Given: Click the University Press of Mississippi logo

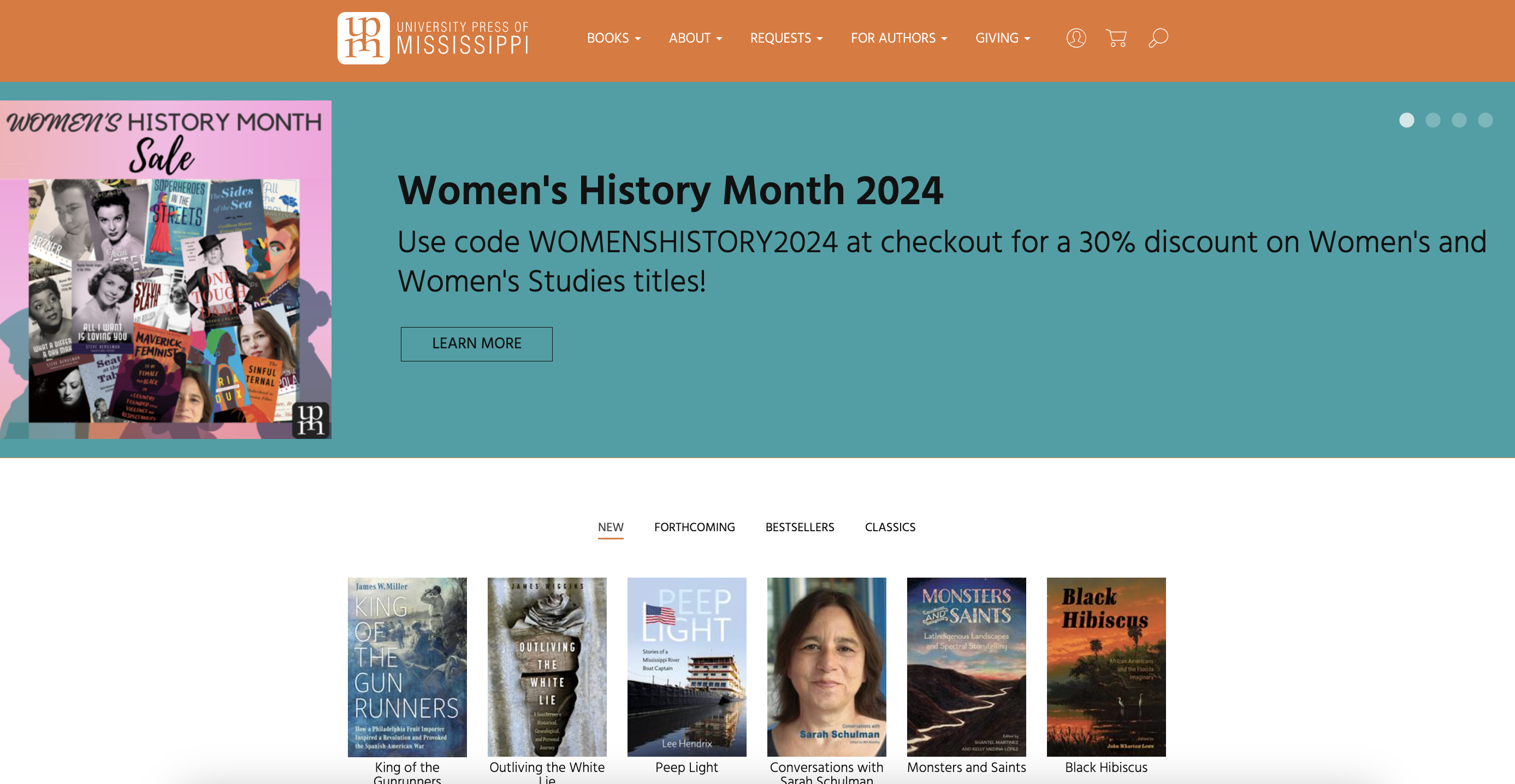Looking at the screenshot, I should click(x=434, y=38).
